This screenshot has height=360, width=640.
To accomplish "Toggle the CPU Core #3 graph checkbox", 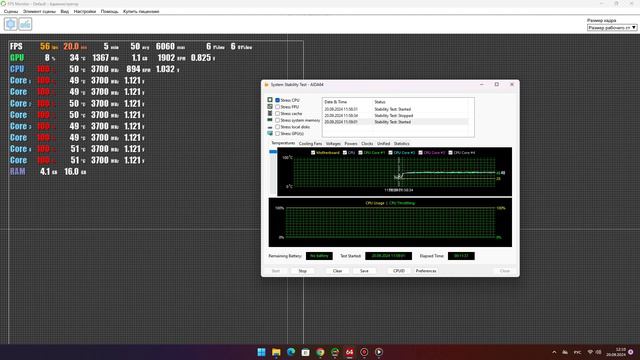I will pos(420,153).
